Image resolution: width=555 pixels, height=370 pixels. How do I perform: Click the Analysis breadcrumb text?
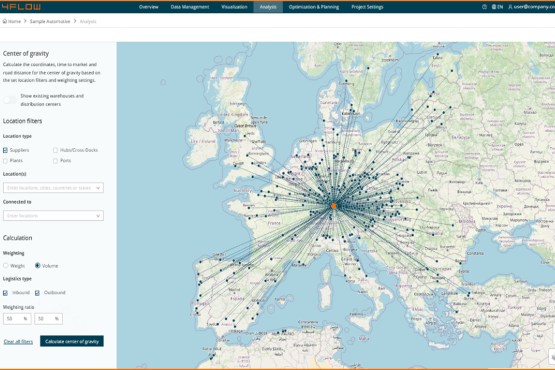click(88, 21)
